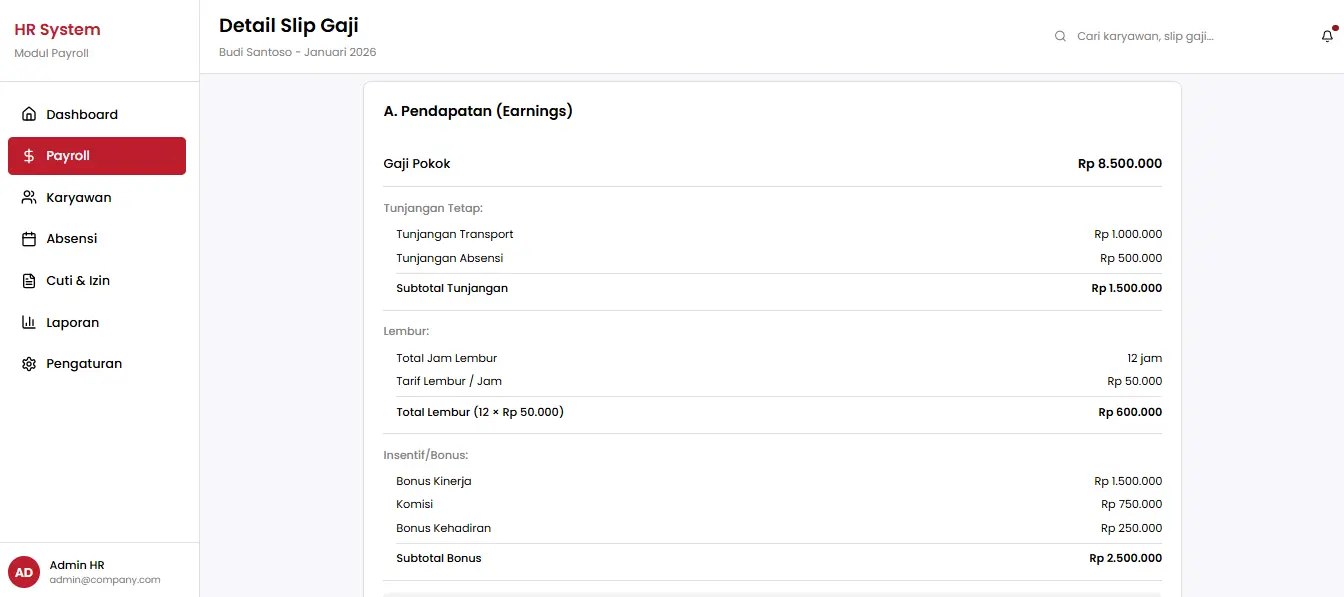Screen dimensions: 1344x597
Task: Click the Dashboard home icon
Action: pos(29,114)
